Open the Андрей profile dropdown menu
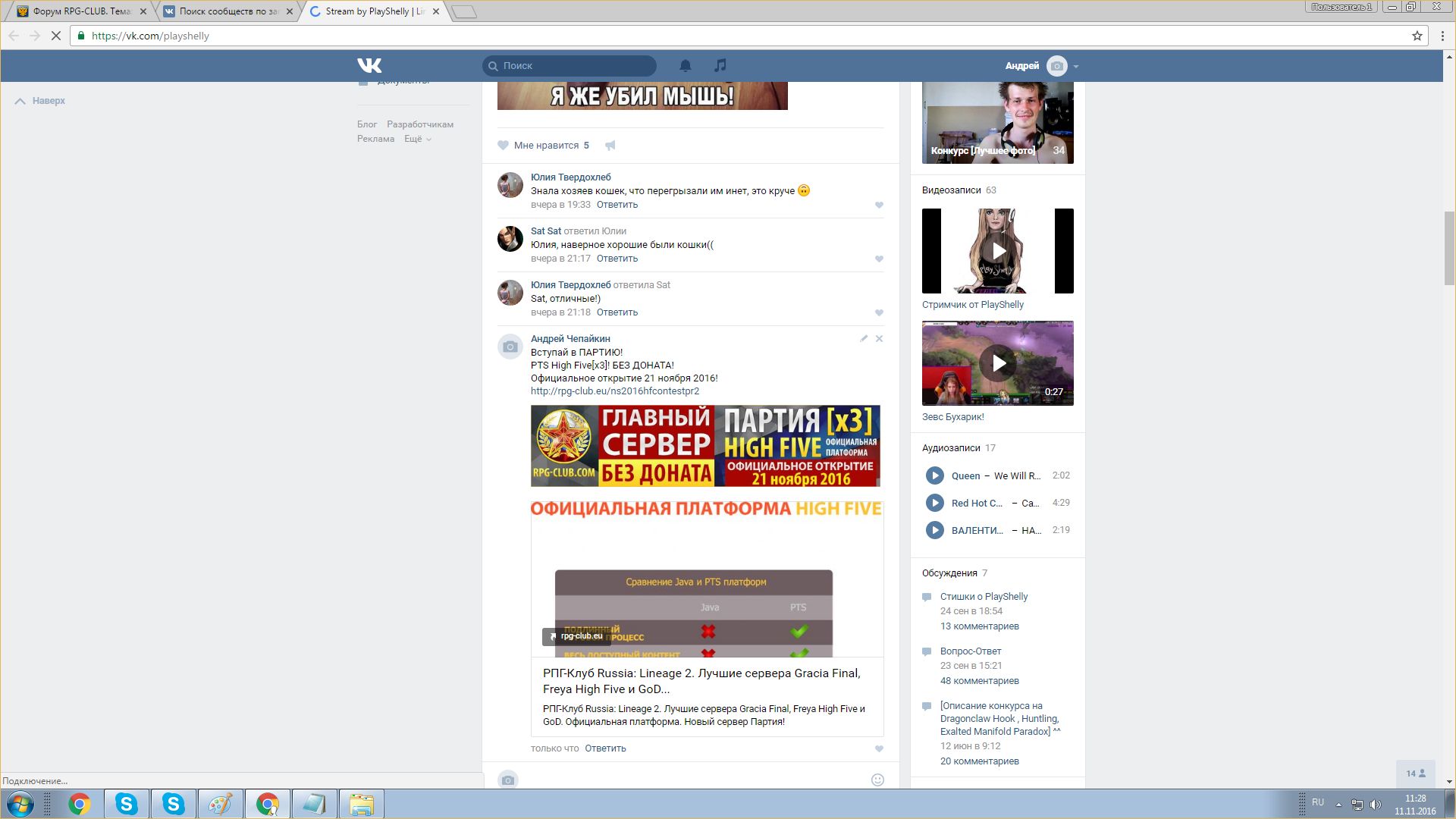This screenshot has height=819, width=1456. point(1041,66)
